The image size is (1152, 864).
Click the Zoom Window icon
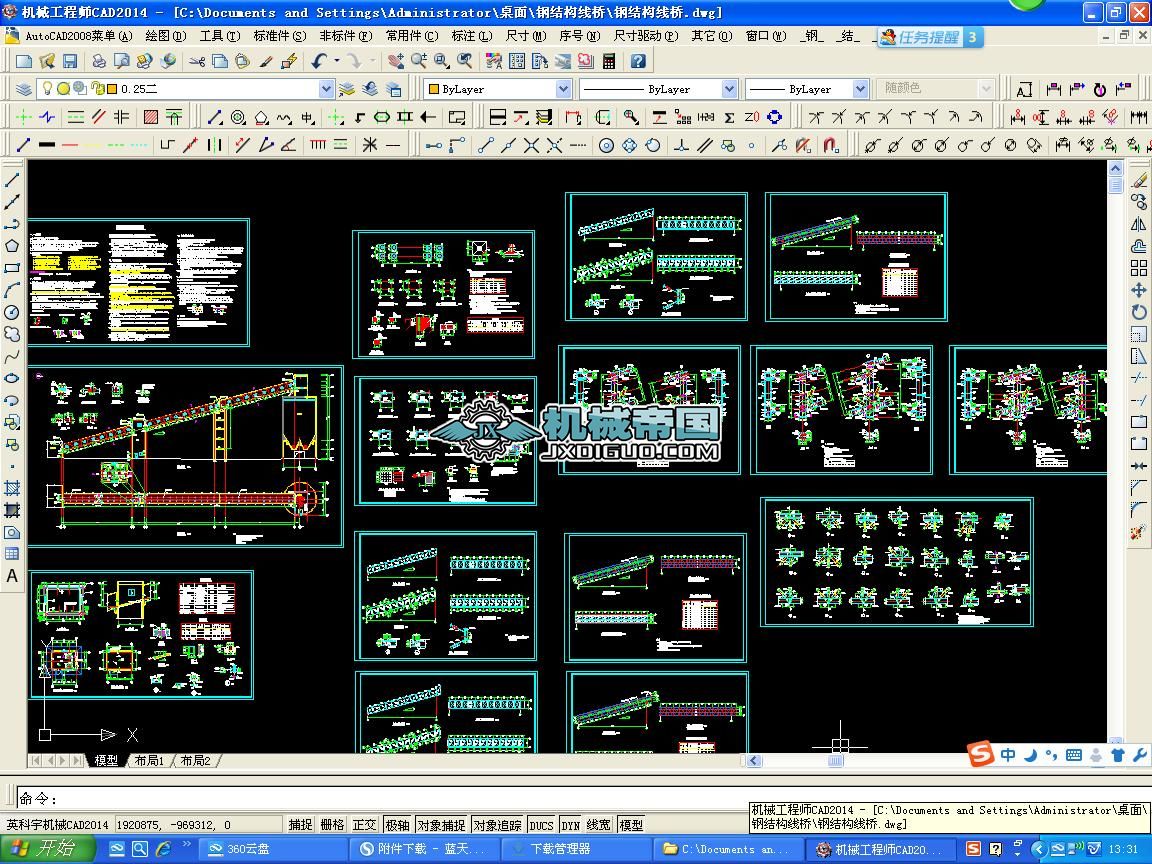coord(442,61)
